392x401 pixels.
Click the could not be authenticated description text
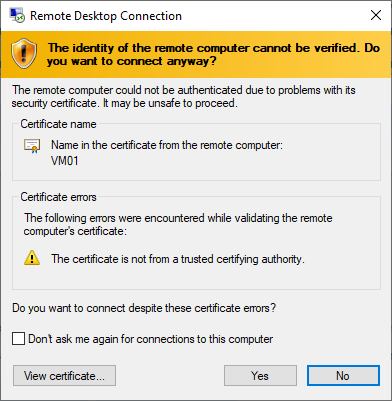(184, 97)
